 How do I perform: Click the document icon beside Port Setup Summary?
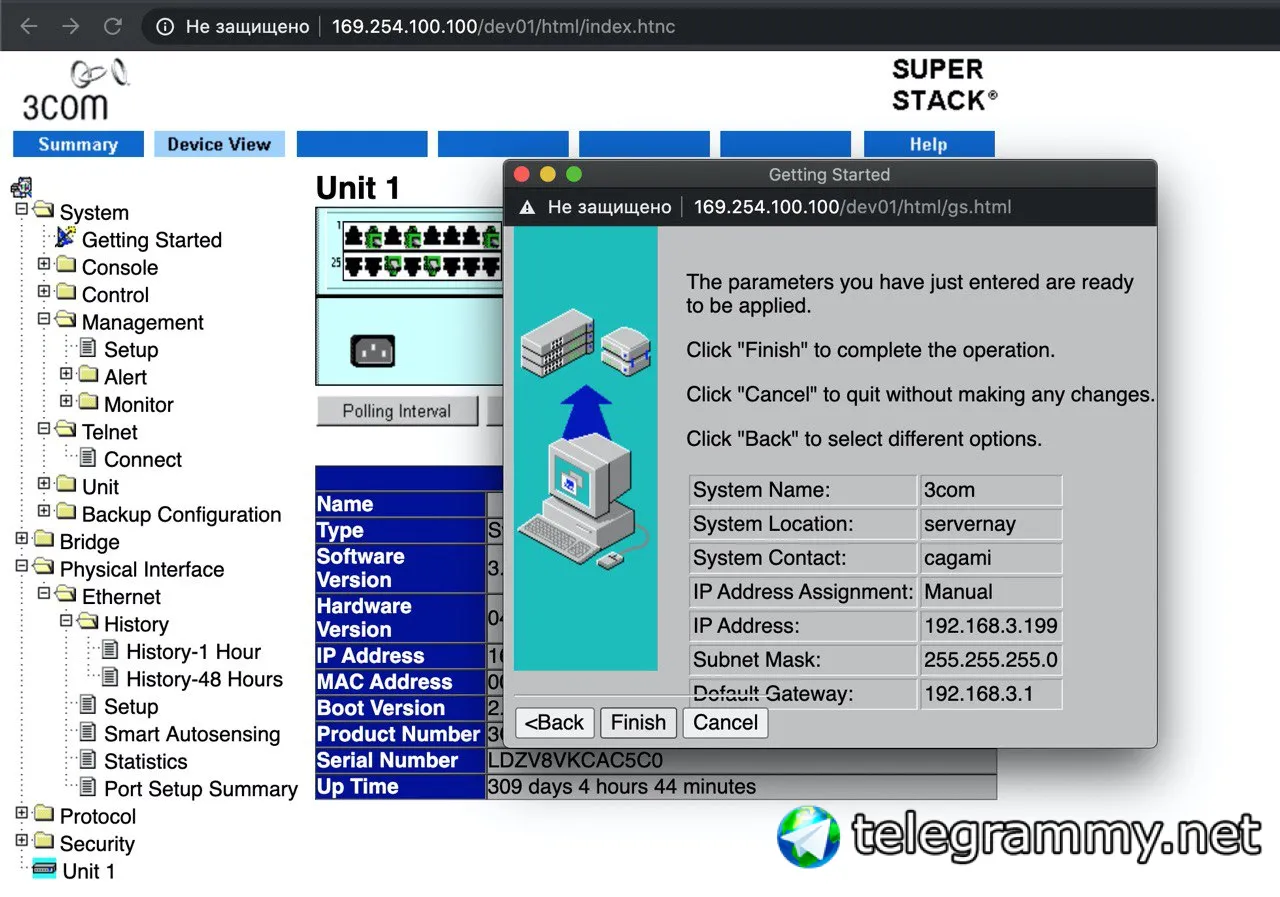tap(88, 788)
